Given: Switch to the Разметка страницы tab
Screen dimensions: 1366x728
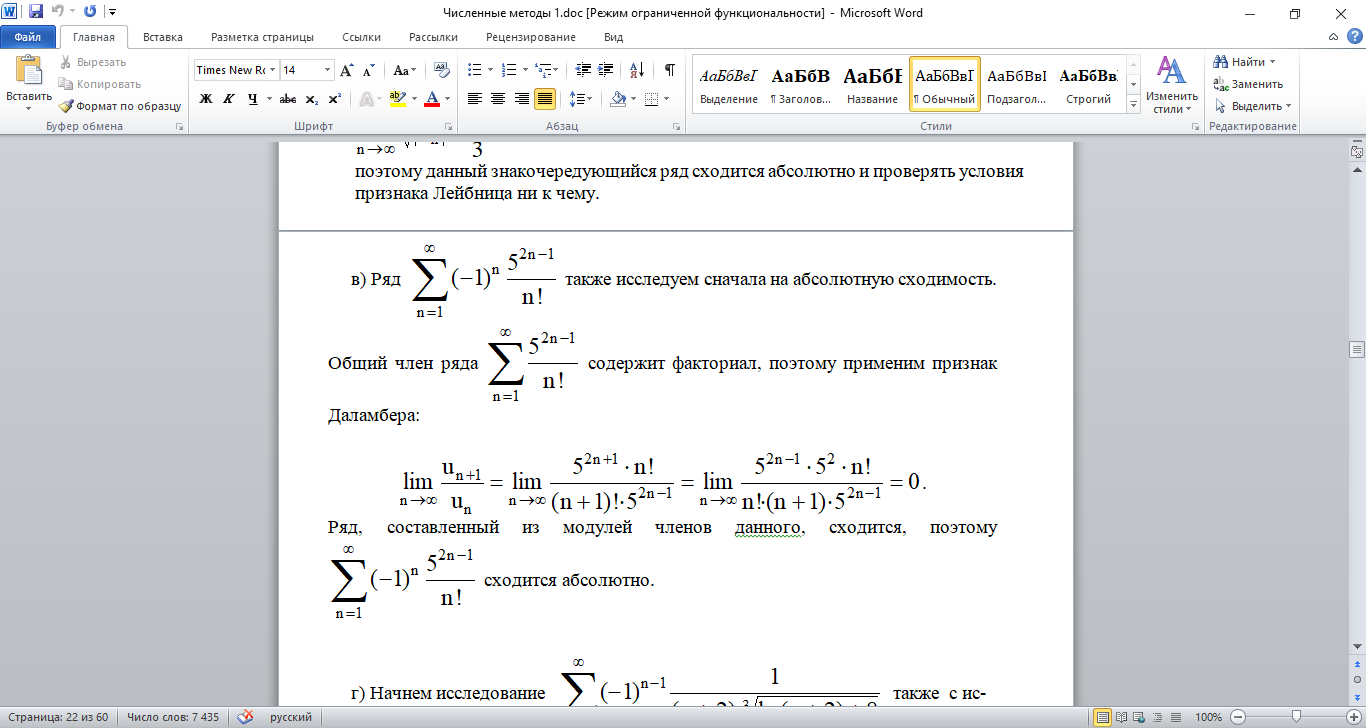Looking at the screenshot, I should coord(262,37).
